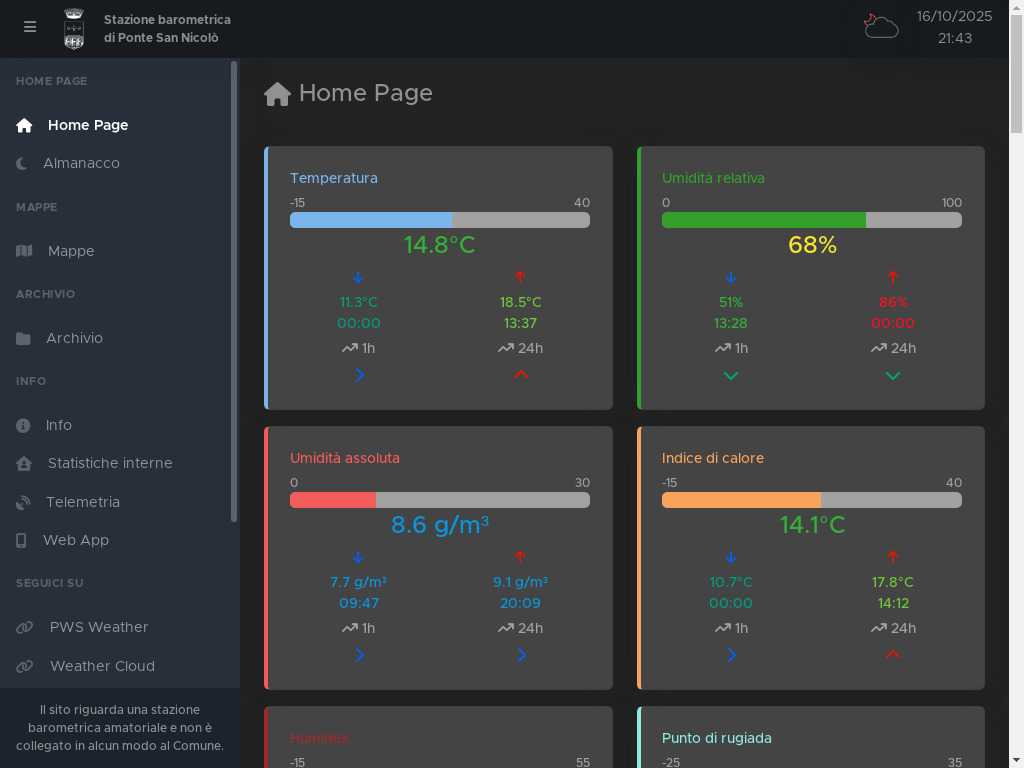Expand Umidità relativa 1h trend green chevron
Image resolution: width=1024 pixels, height=768 pixels.
[x=731, y=376]
